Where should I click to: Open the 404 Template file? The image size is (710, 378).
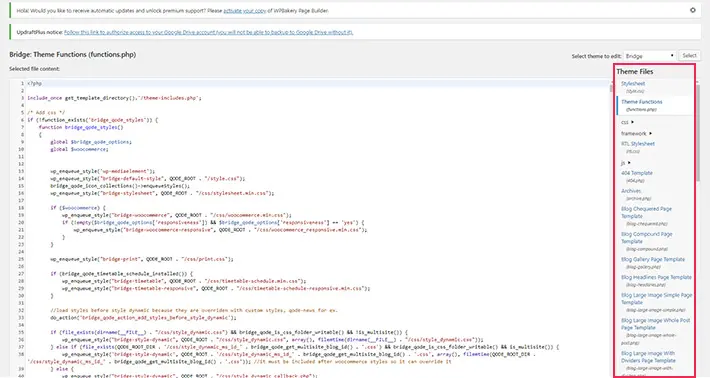click(x=637, y=173)
